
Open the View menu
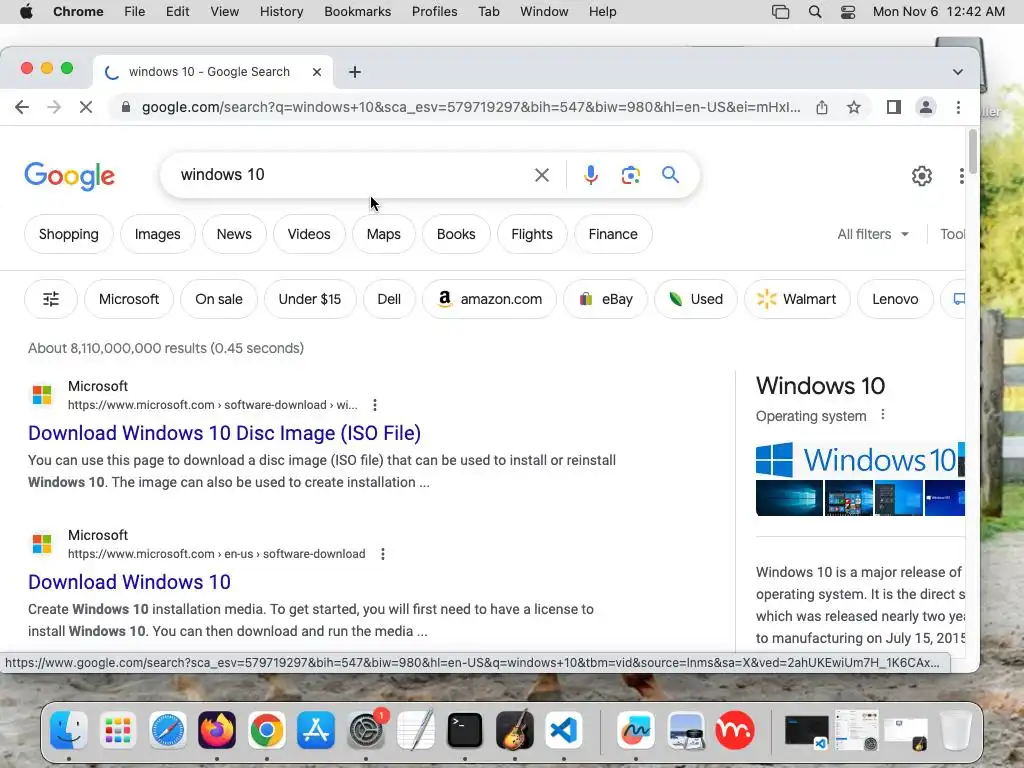coord(224,12)
